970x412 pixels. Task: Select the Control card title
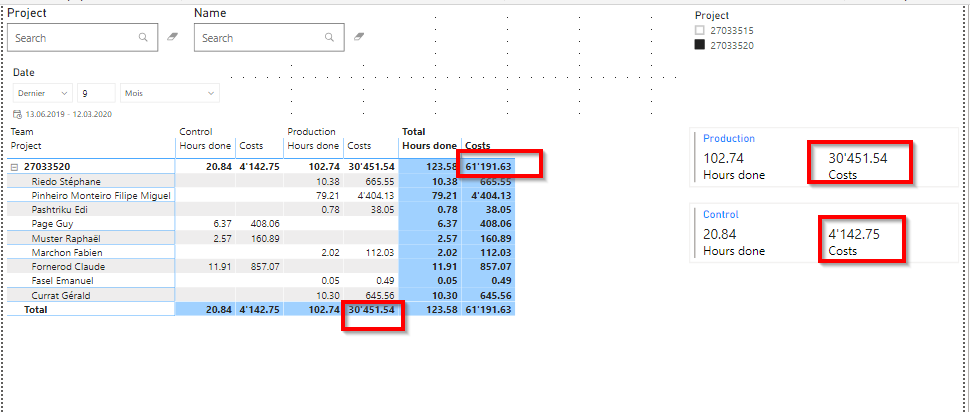721,215
